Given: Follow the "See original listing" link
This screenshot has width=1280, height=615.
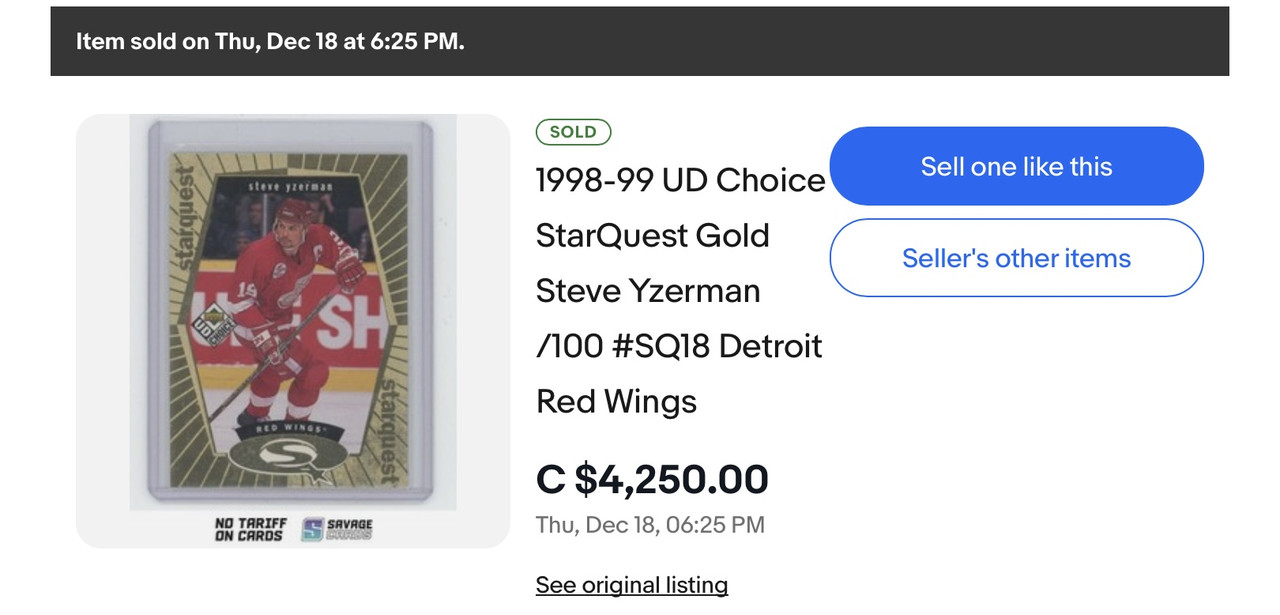Looking at the screenshot, I should 631,585.
